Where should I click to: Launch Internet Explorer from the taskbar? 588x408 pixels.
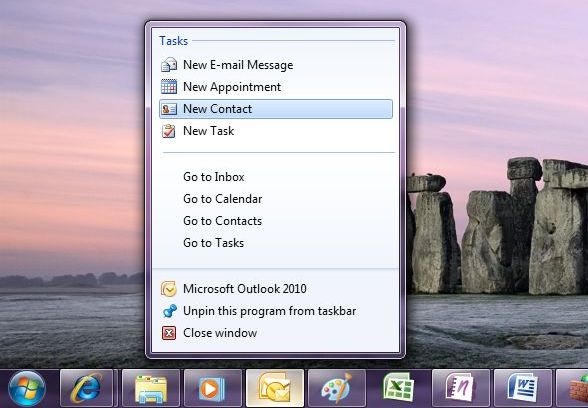click(87, 388)
